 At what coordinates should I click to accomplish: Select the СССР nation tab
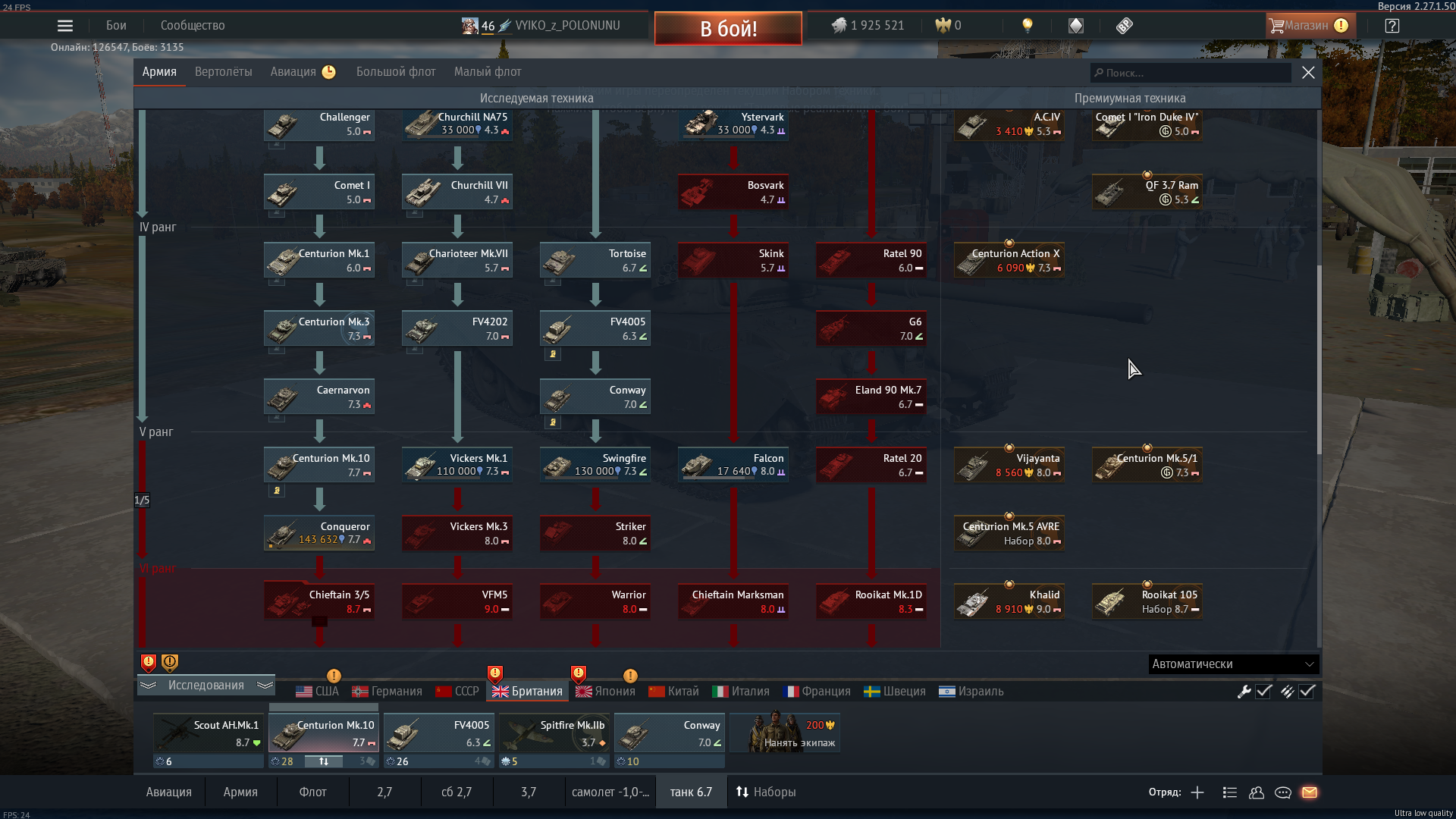click(457, 692)
